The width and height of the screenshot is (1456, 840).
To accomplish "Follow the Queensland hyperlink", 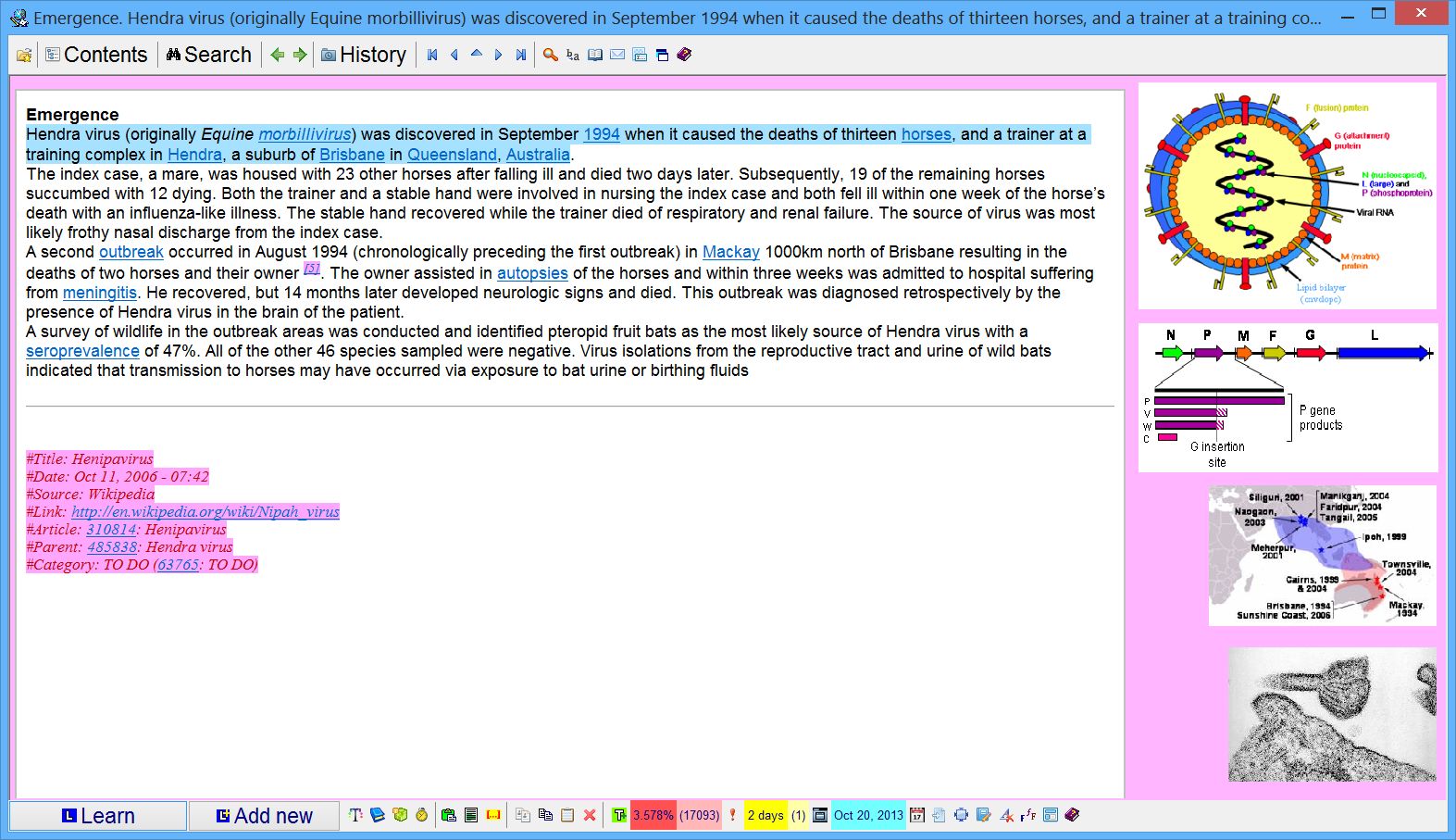I will coord(452,155).
